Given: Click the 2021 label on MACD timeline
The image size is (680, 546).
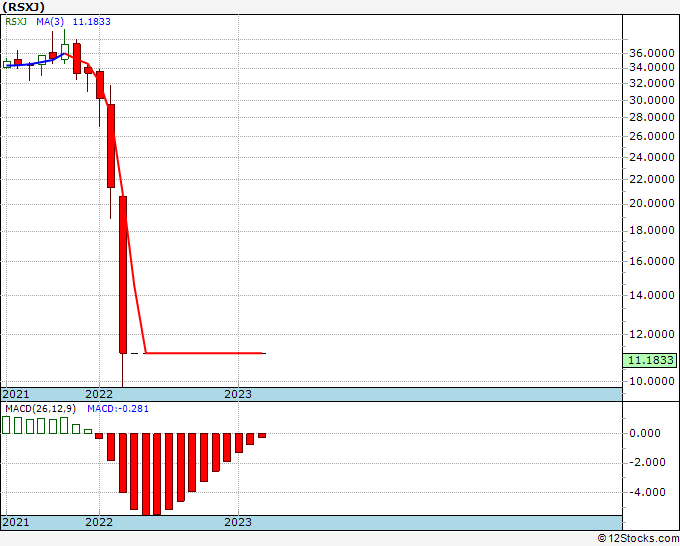Looking at the screenshot, I should 16,522.
